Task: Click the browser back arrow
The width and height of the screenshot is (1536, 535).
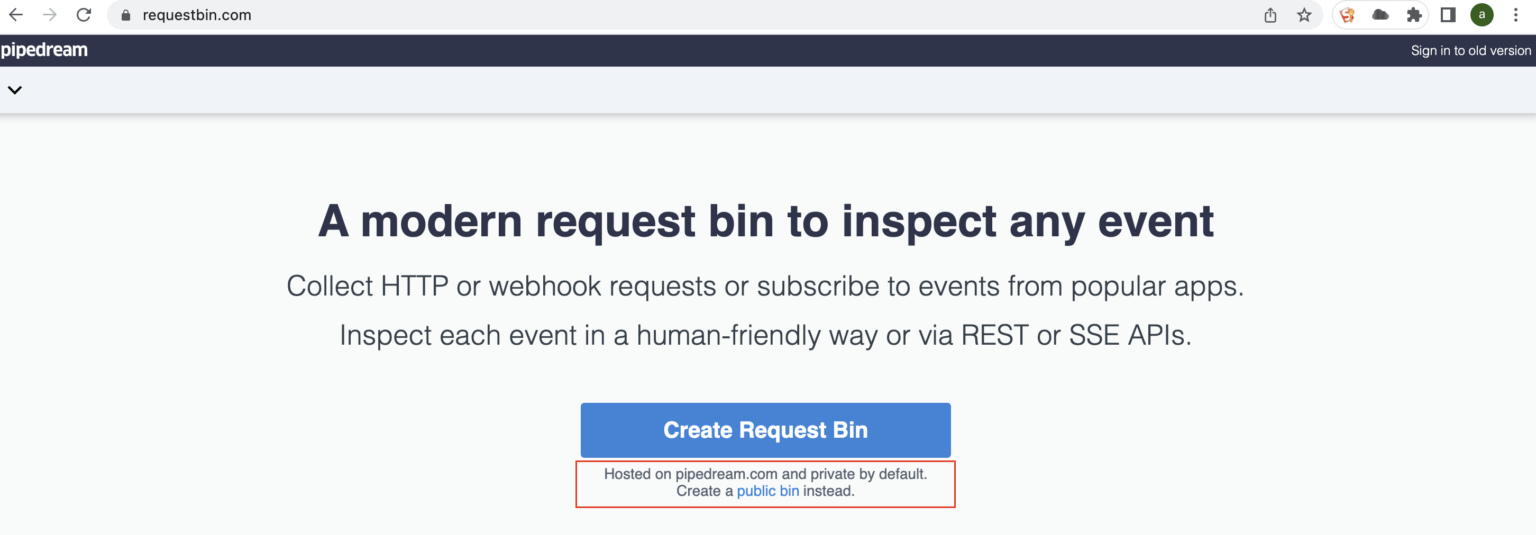Action: point(16,15)
